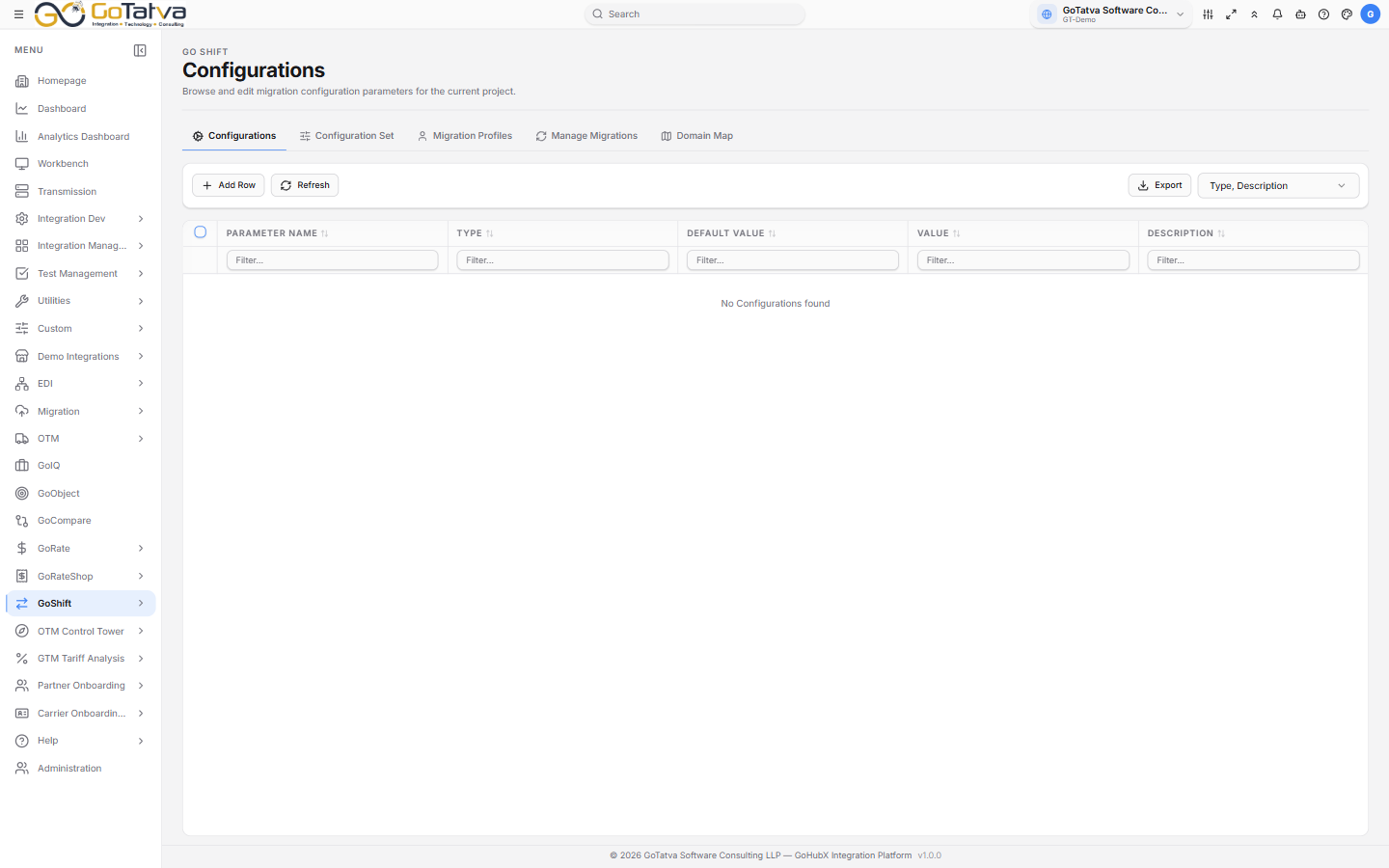Click the v1.0.0 version text in footer
This screenshot has height=868, width=1389.
[930, 855]
